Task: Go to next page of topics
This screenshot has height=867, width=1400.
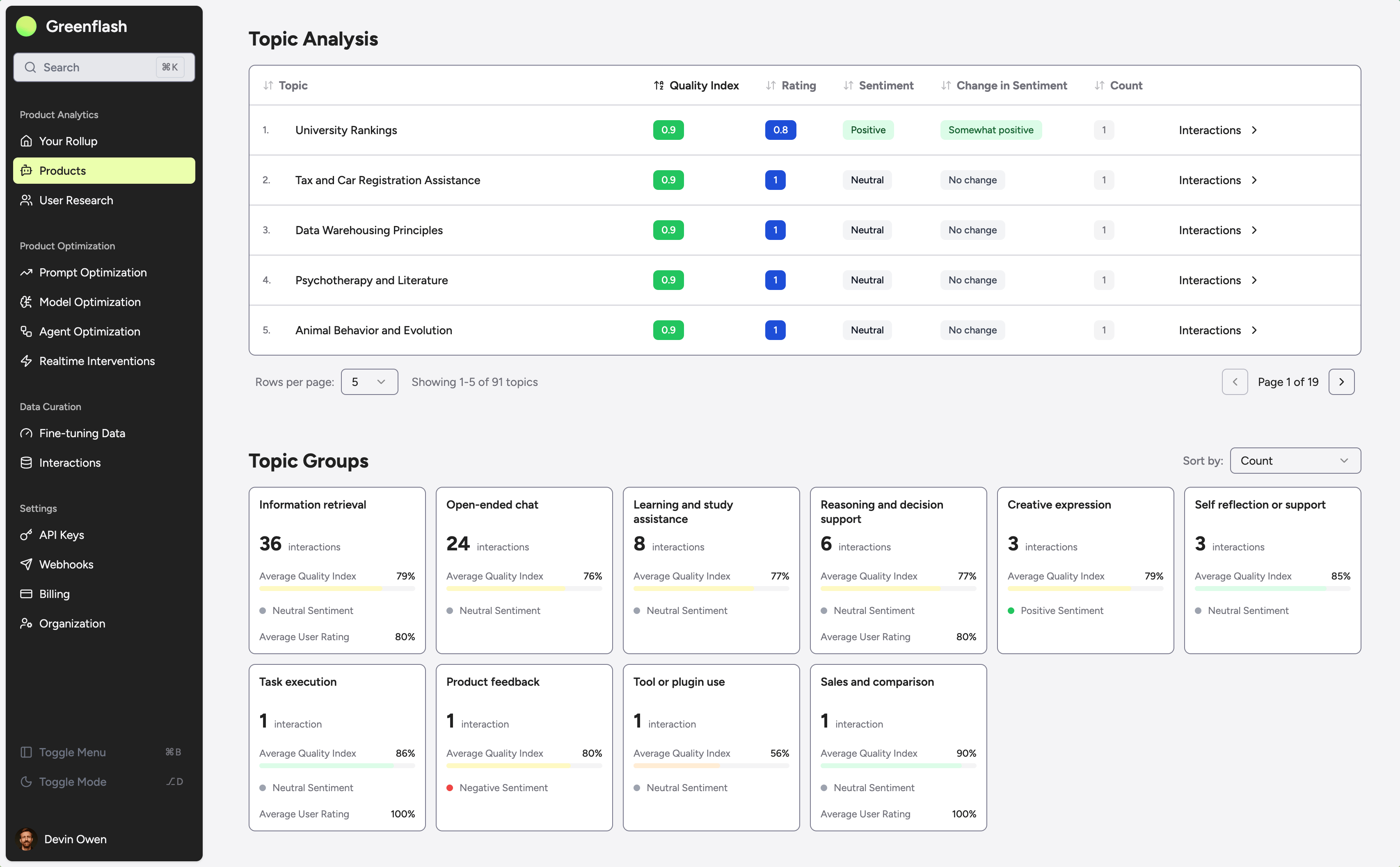Action: pos(1341,382)
